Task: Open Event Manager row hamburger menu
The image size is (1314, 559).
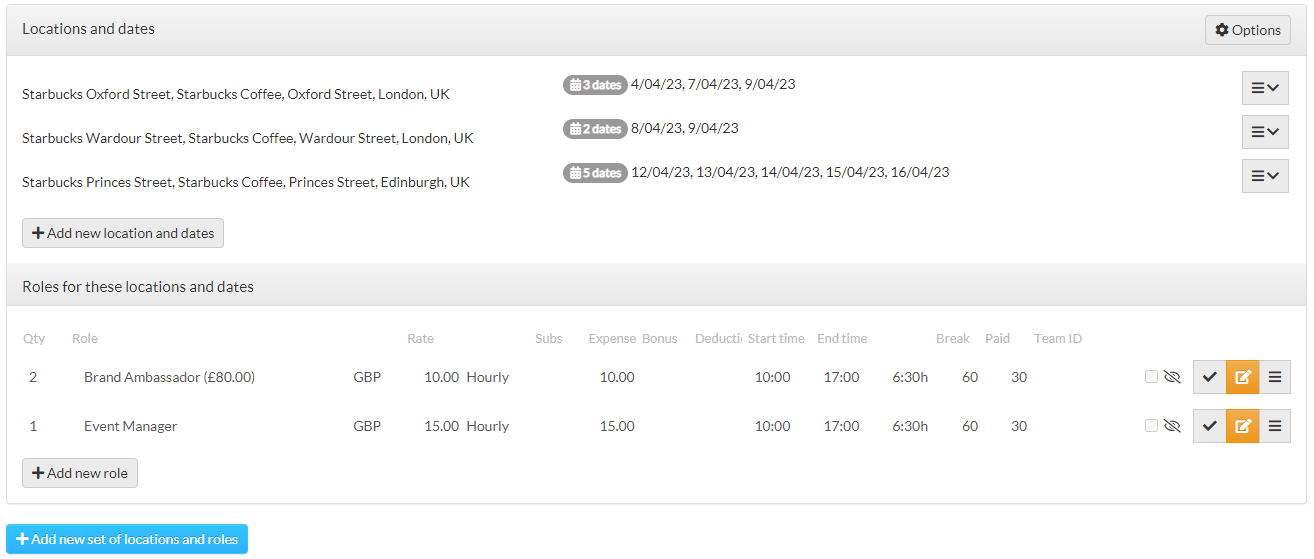Action: (1275, 426)
